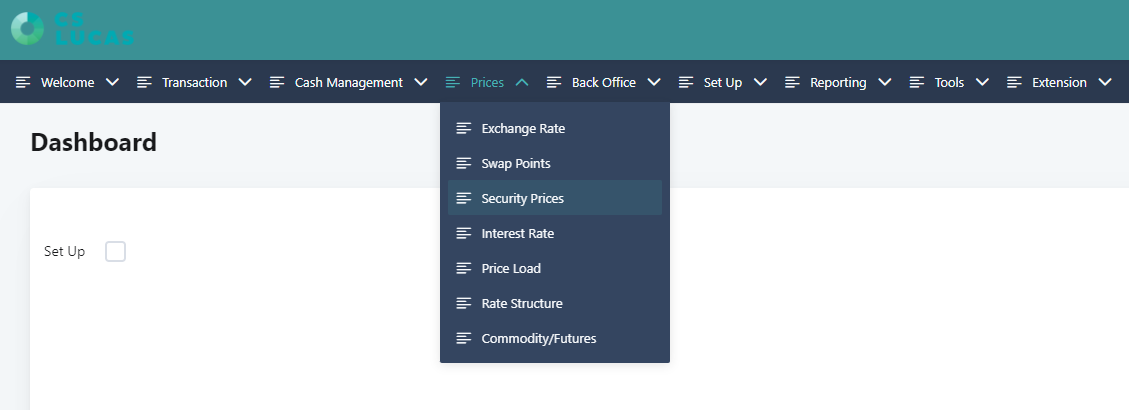
Task: Click the lines icon beside Interest Rate
Action: coord(464,233)
